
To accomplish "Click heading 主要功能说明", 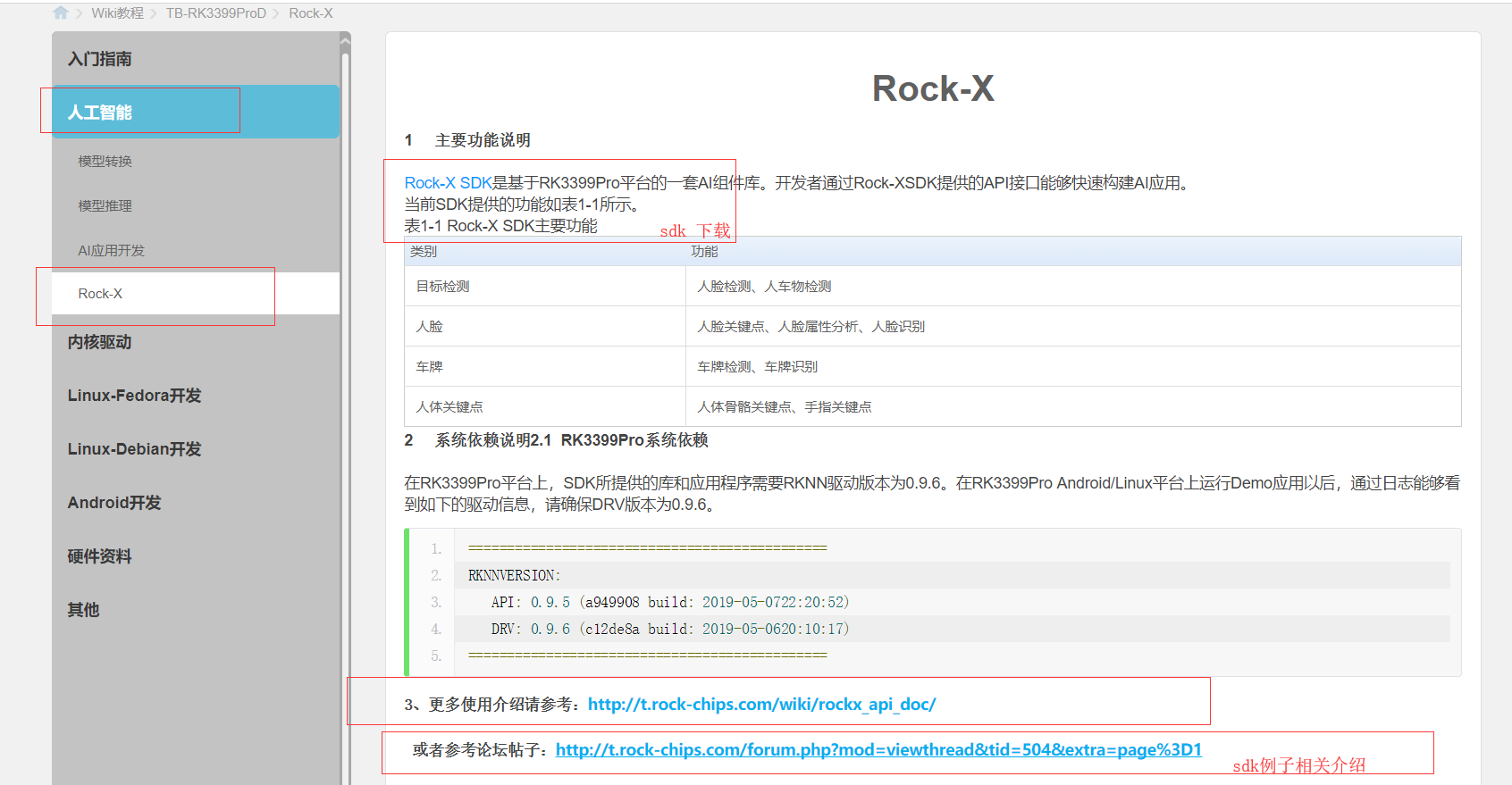I will tap(483, 140).
